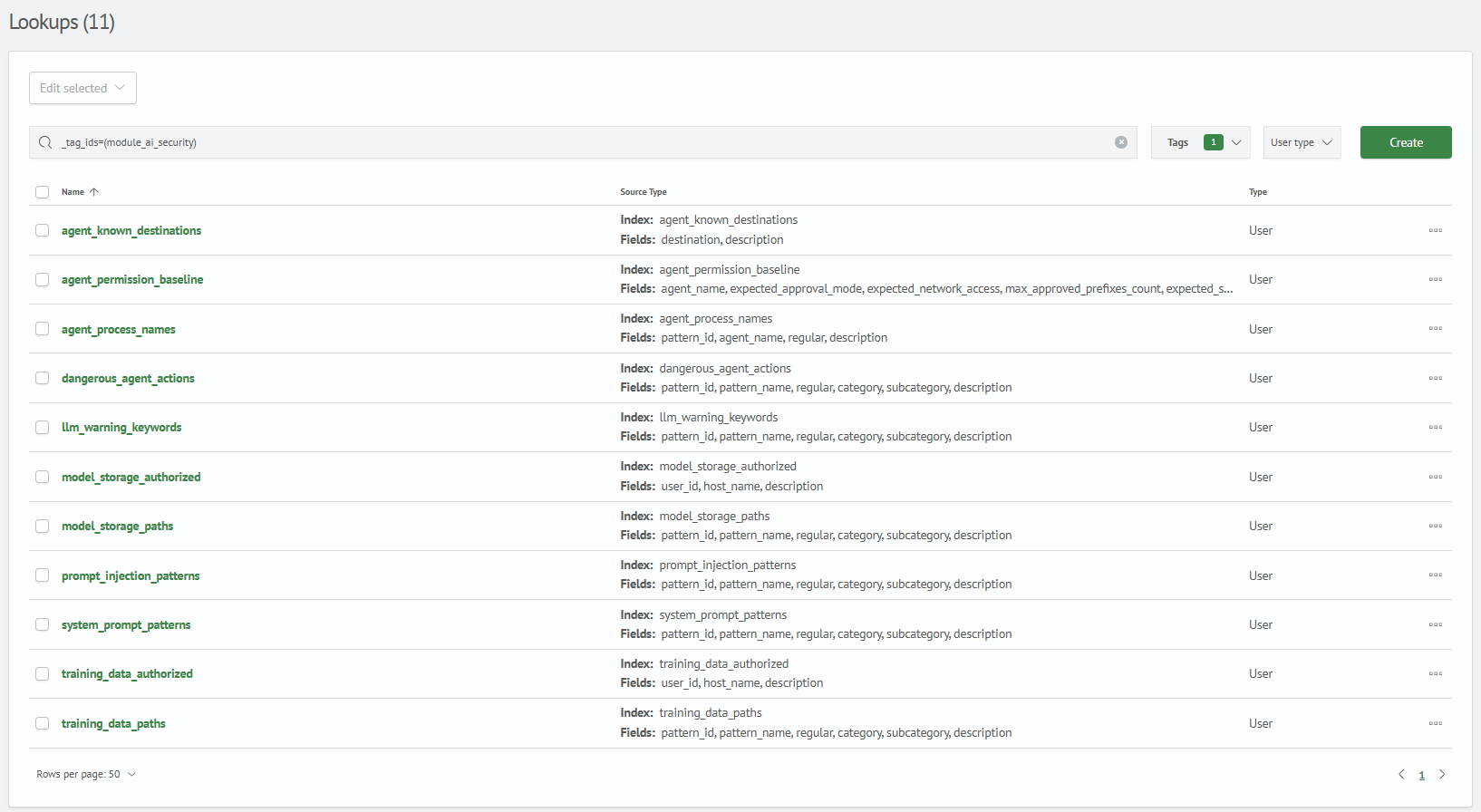Open the training_data_paths lookup
Viewport: 1481px width, 812px height.
(113, 723)
